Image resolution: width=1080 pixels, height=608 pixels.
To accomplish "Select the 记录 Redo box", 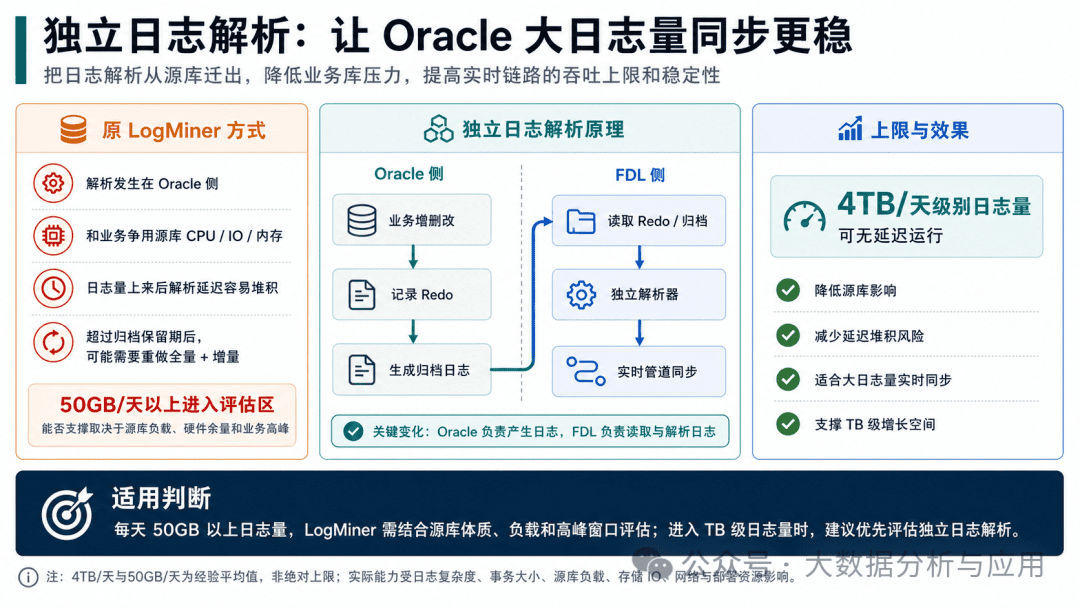I will point(412,295).
